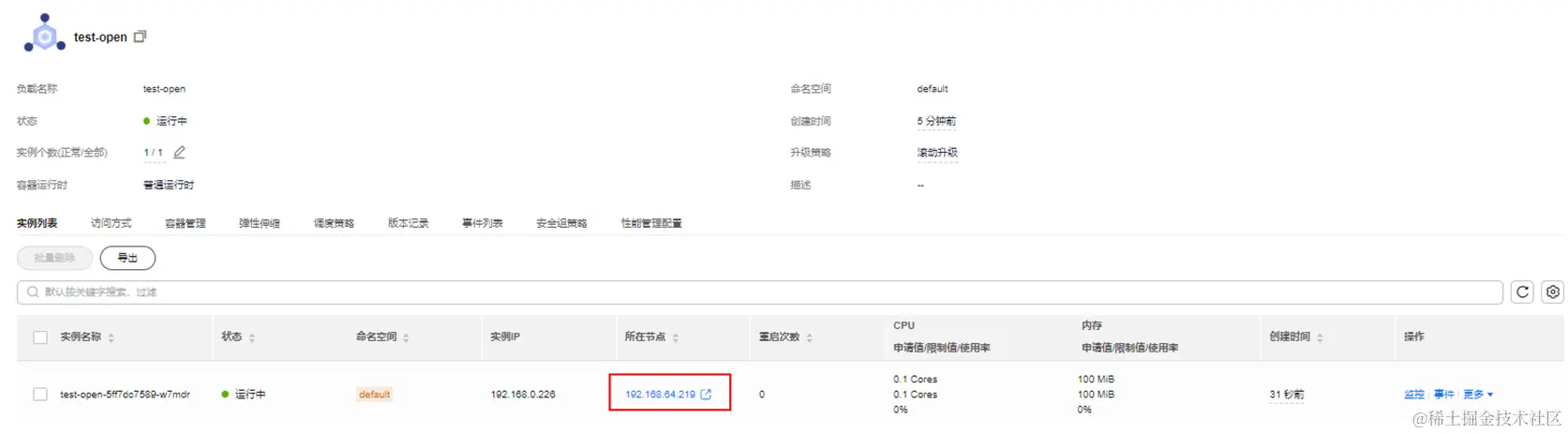Switch to 弹性伸缩 tab
The image size is (1568, 434).
coord(260,223)
